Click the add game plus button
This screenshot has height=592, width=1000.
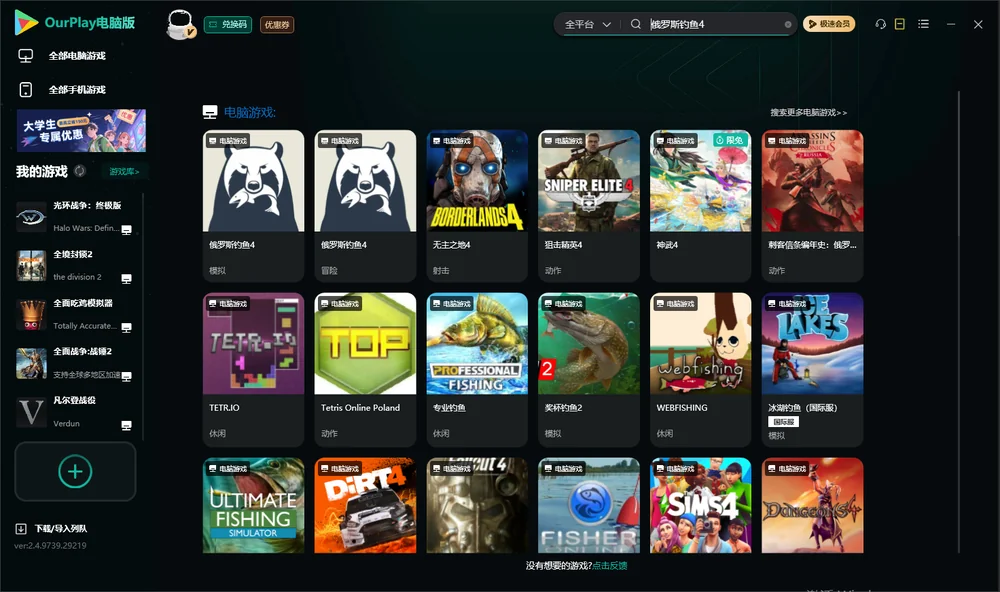[75, 471]
